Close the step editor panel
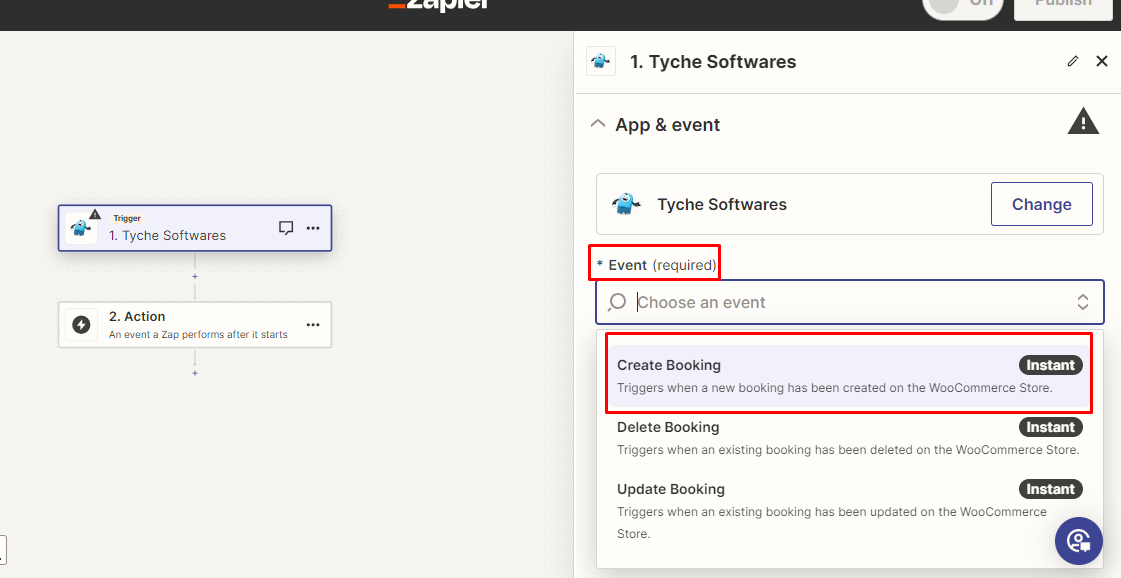 click(1102, 62)
